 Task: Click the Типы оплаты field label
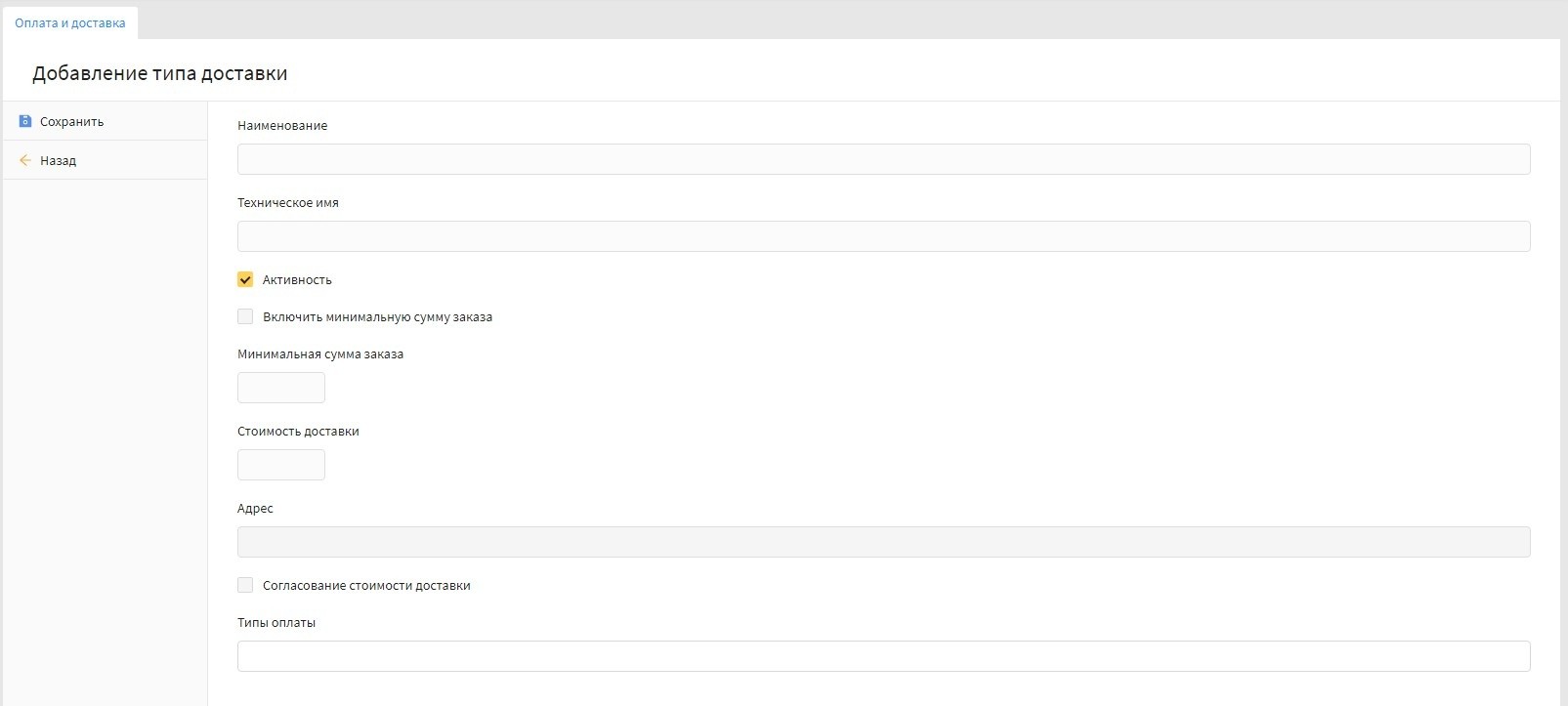click(276, 623)
